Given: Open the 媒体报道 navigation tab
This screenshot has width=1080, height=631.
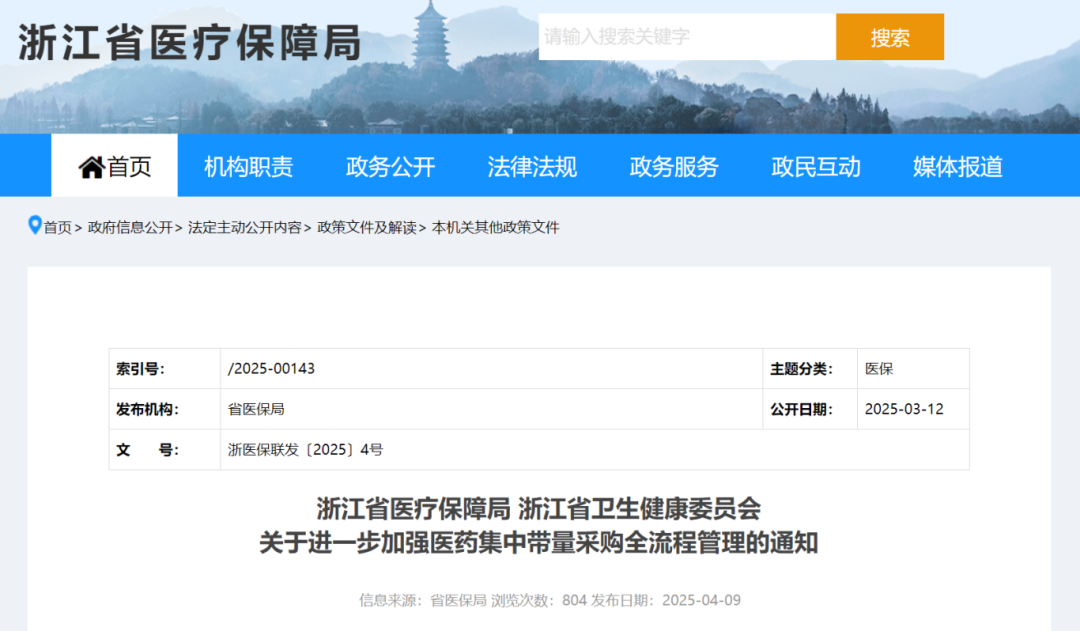Looking at the screenshot, I should pos(958,167).
